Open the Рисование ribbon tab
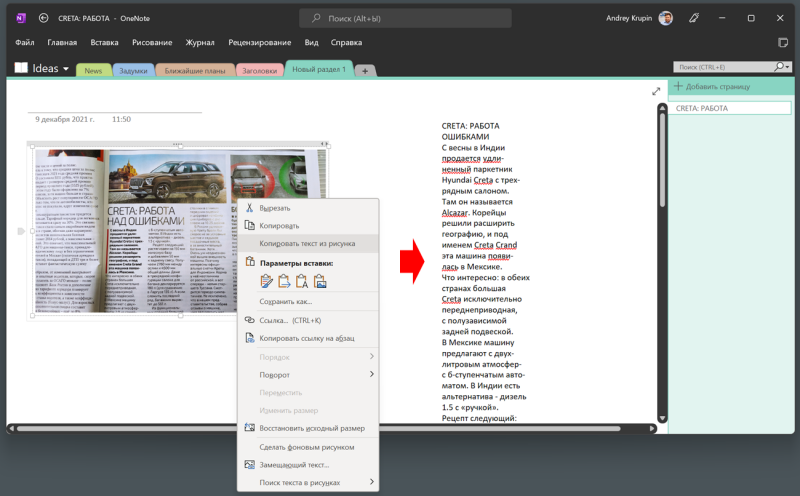Viewport: 800px width, 496px height. pyautogui.click(x=152, y=43)
